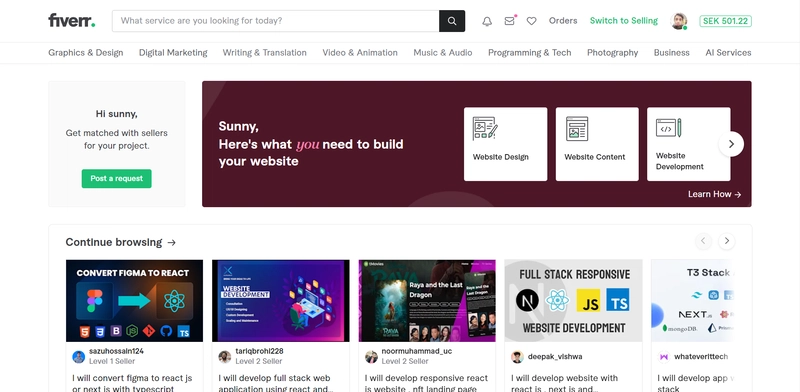Click the Fiverr logo

click(x=71, y=20)
